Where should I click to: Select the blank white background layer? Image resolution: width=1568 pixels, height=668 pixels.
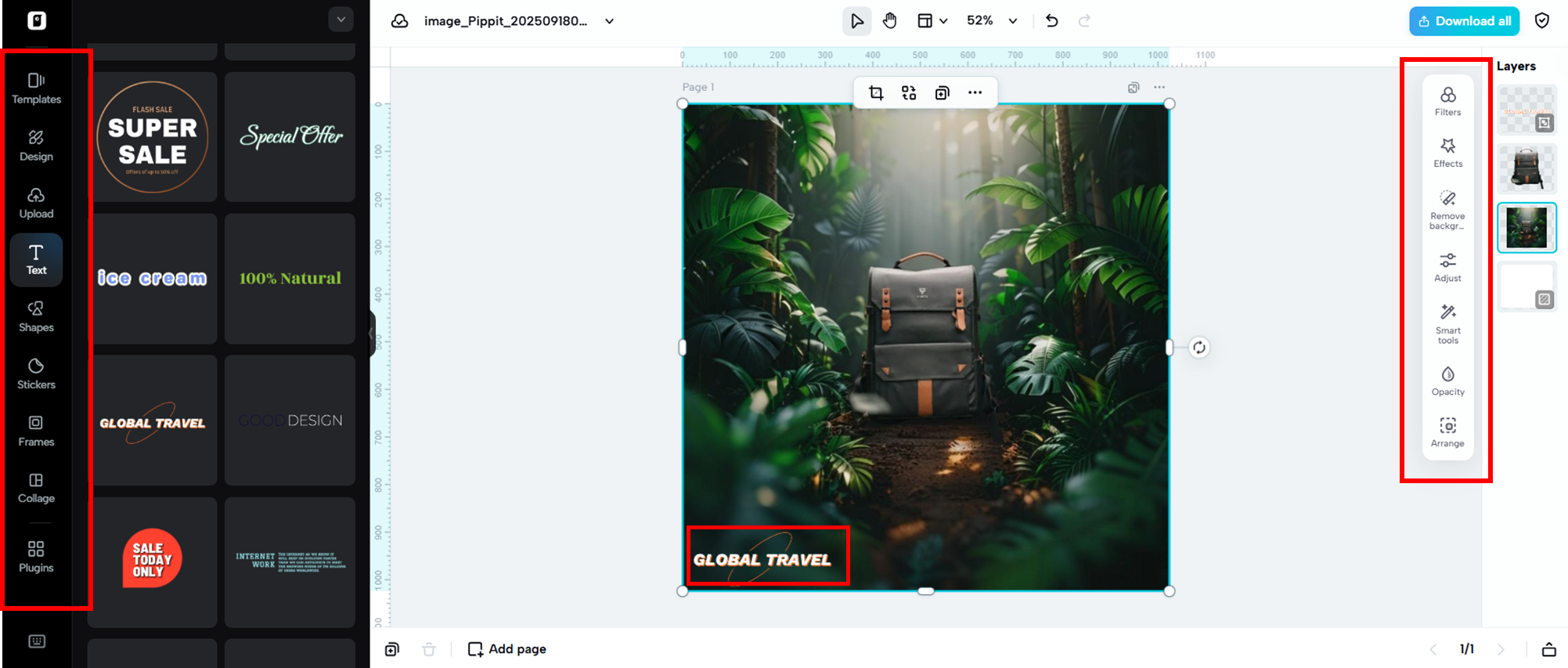tap(1527, 287)
